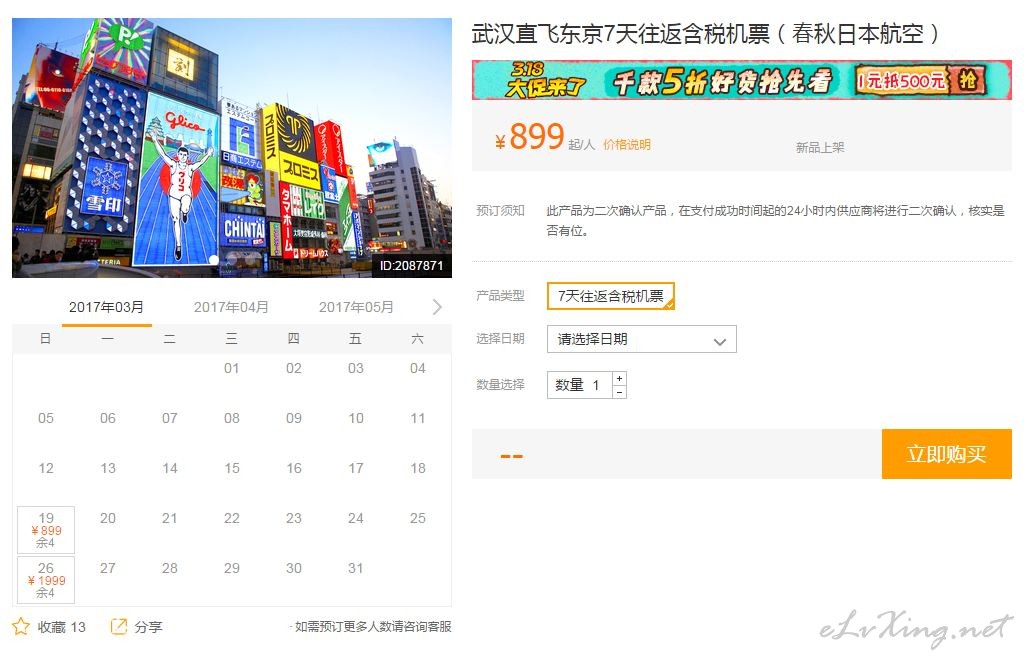1024x662 pixels.
Task: Click calendar date 25
Action: coord(418,518)
